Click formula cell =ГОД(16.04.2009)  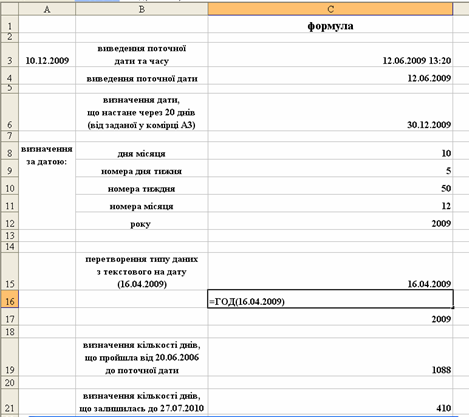[330, 299]
